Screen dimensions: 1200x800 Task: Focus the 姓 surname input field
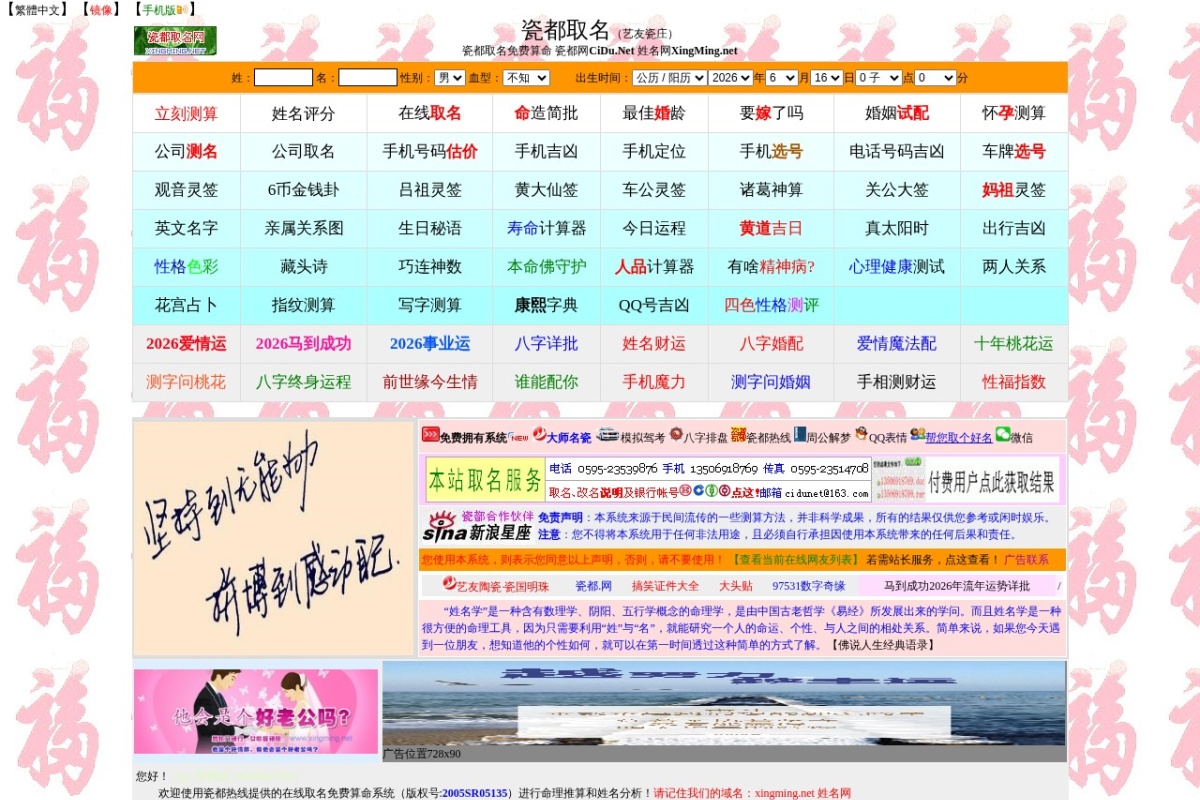(x=283, y=77)
